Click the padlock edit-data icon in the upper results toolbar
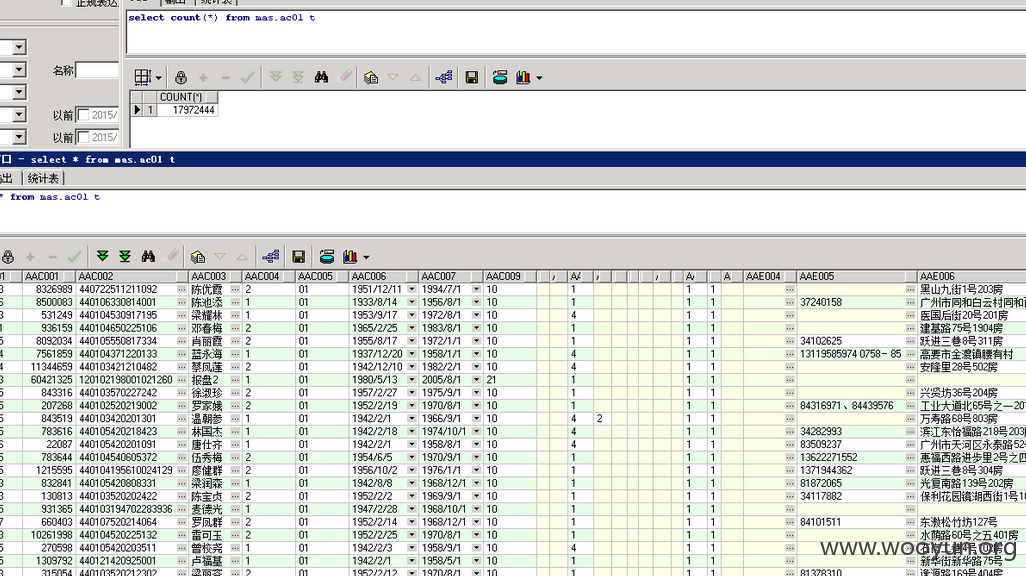 181,77
